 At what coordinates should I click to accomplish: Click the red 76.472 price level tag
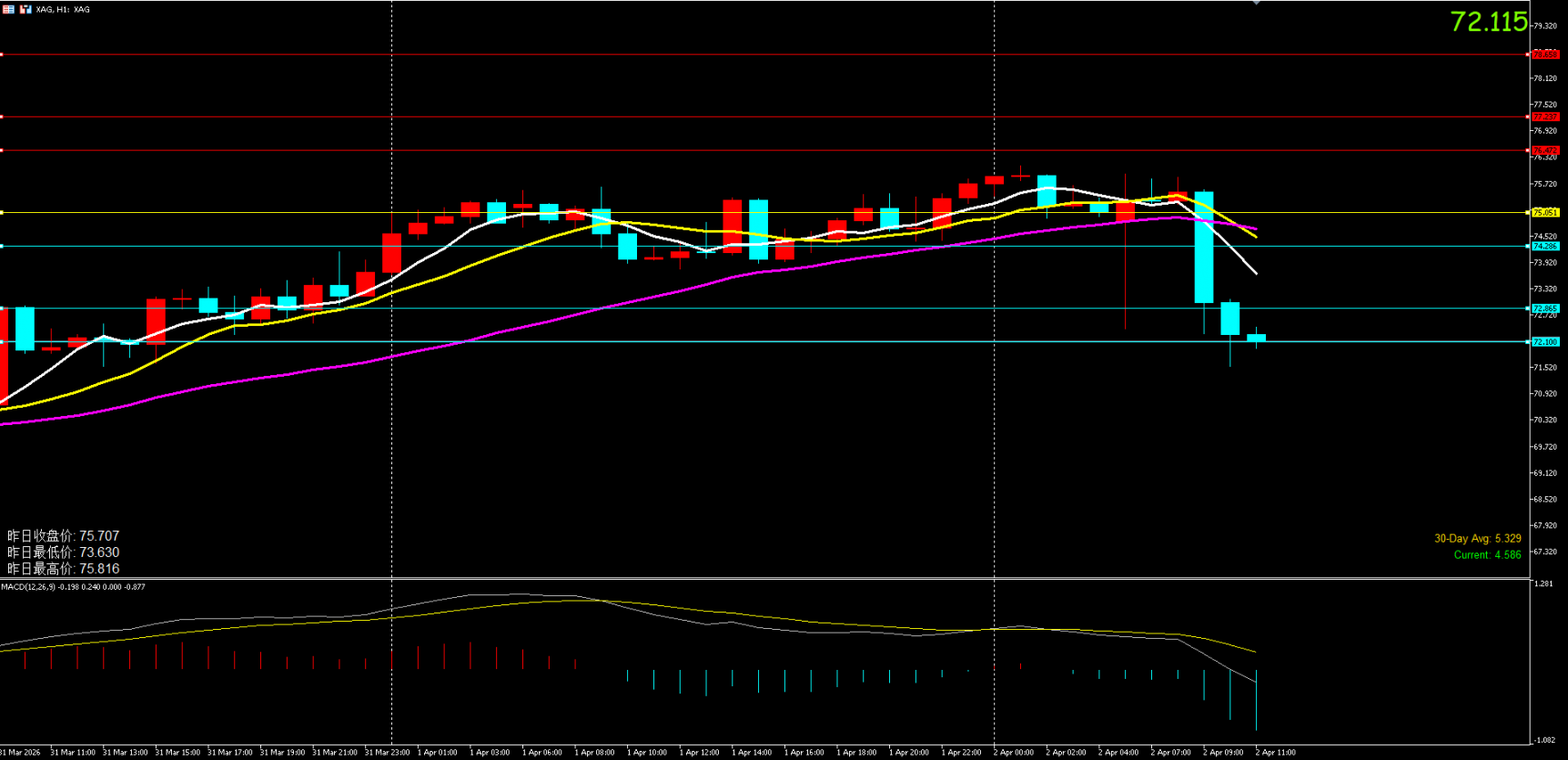coord(1544,150)
